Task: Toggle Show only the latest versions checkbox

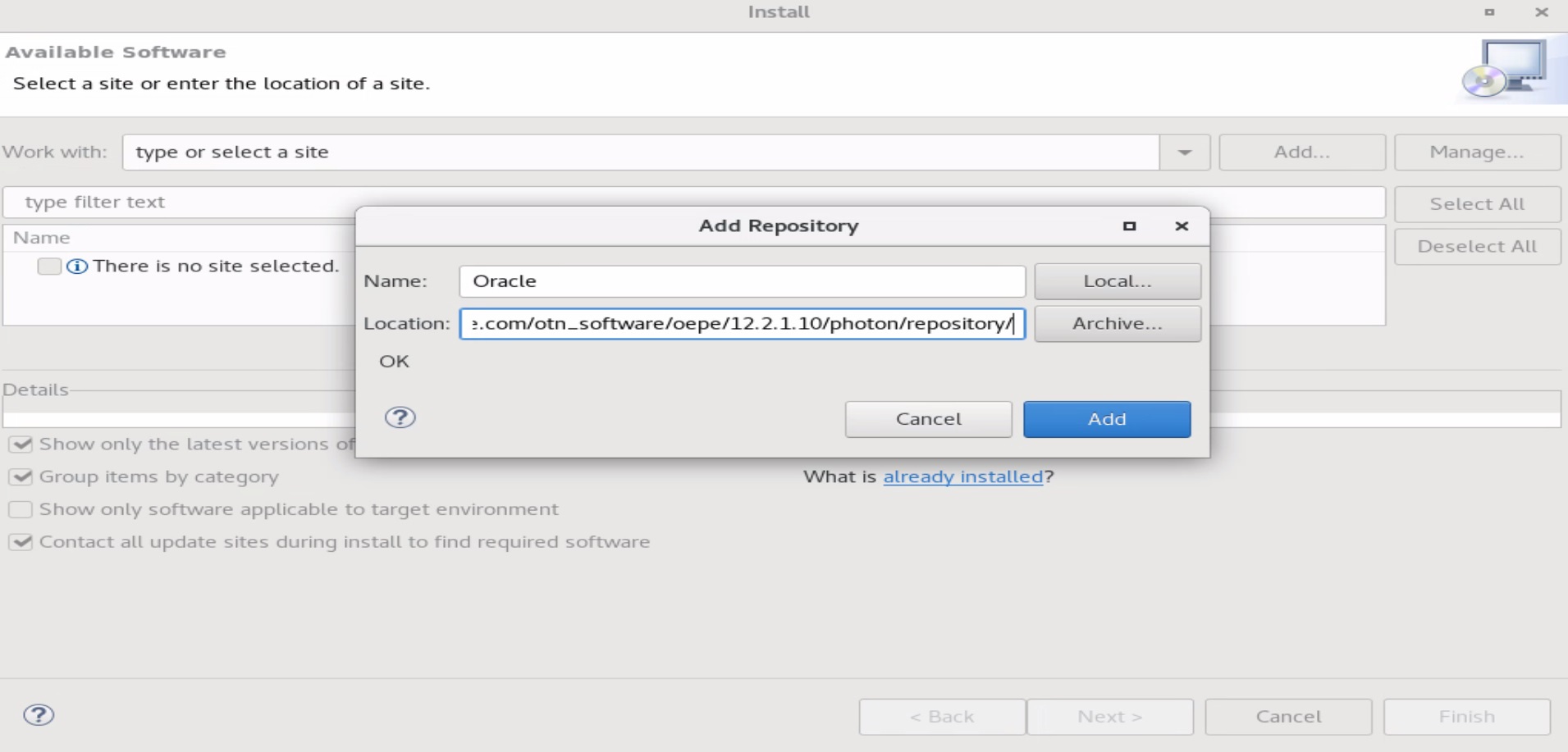Action: pos(21,444)
